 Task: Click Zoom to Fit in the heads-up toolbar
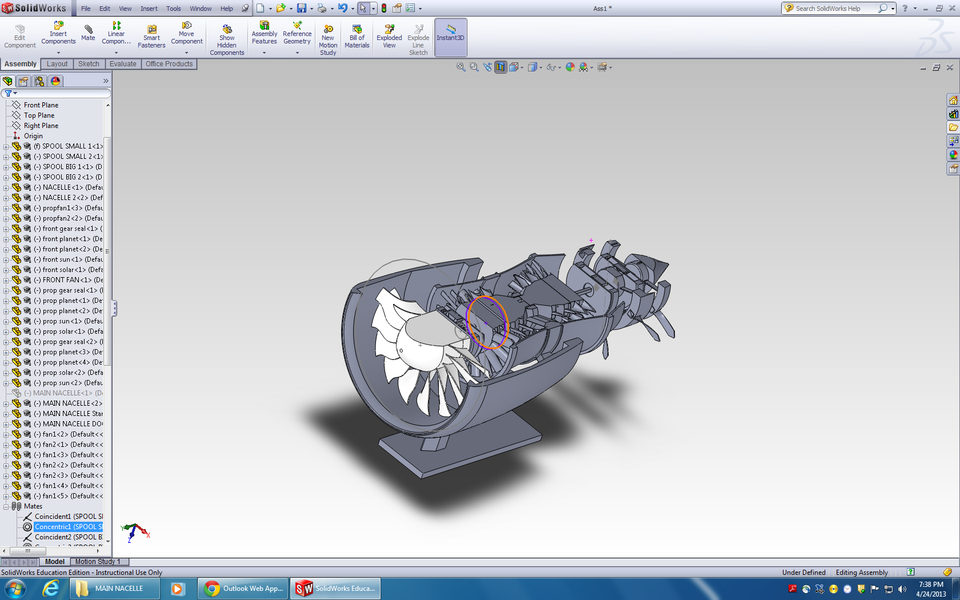pos(461,67)
